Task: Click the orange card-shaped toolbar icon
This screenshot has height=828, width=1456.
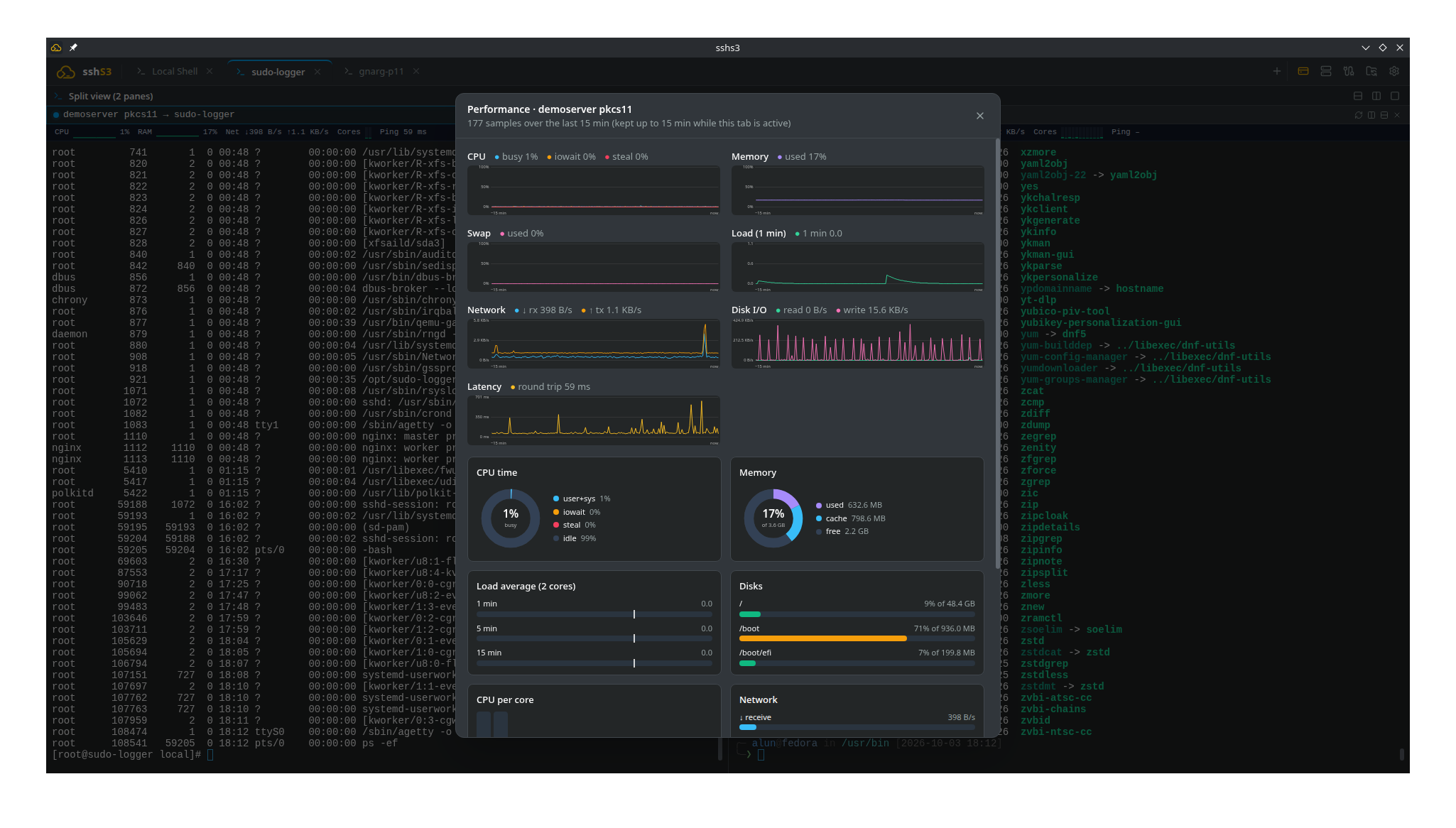Action: (x=1303, y=72)
